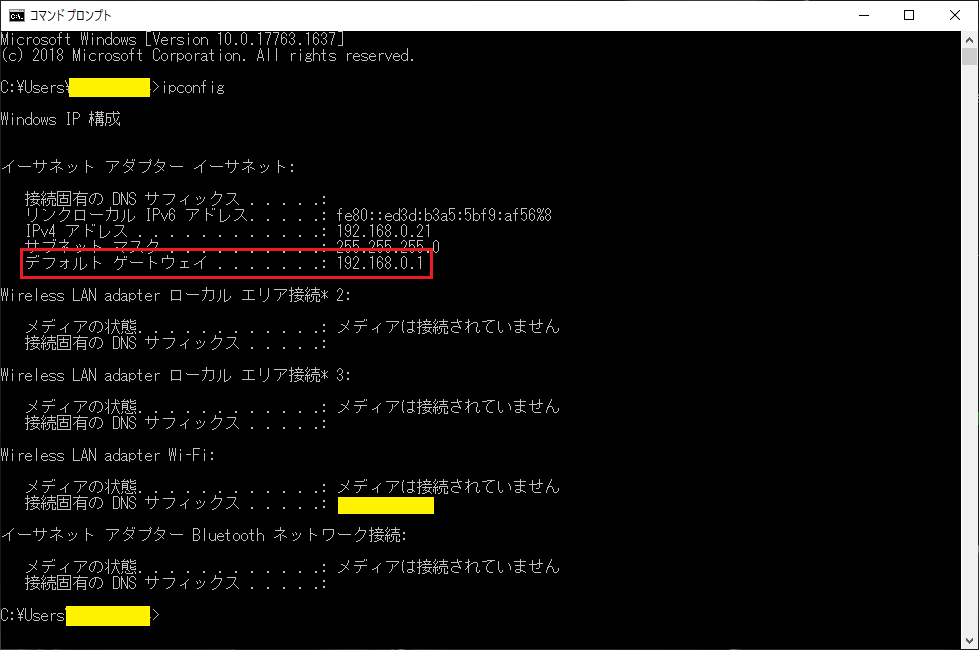Screen dimensions: 979x650
Task: Click the デフォルト ゲートウェイ label
Action: 116,263
